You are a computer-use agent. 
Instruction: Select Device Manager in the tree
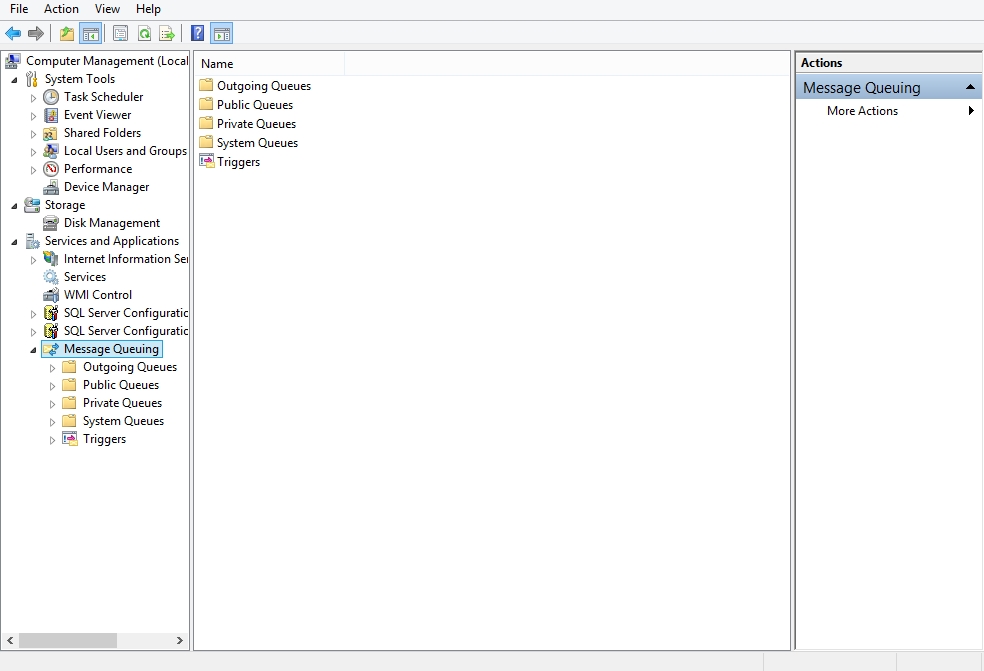(106, 187)
